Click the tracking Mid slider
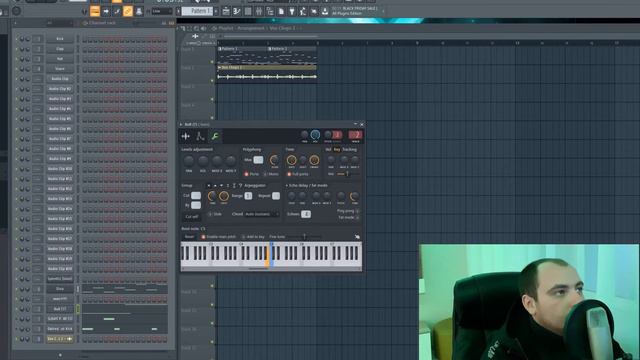This screenshot has width=640, height=360. (x=348, y=174)
